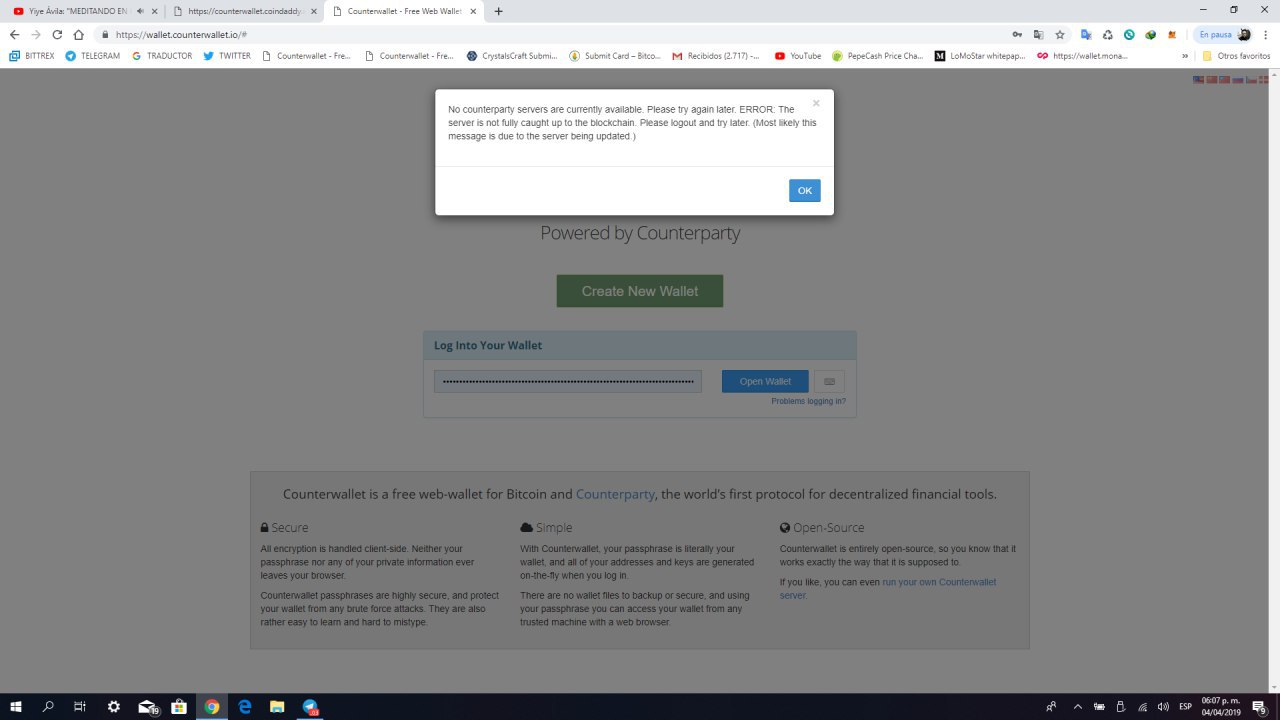Open the CrystalsCraft Submi... bookmark
The height and width of the screenshot is (720, 1280).
click(512, 56)
